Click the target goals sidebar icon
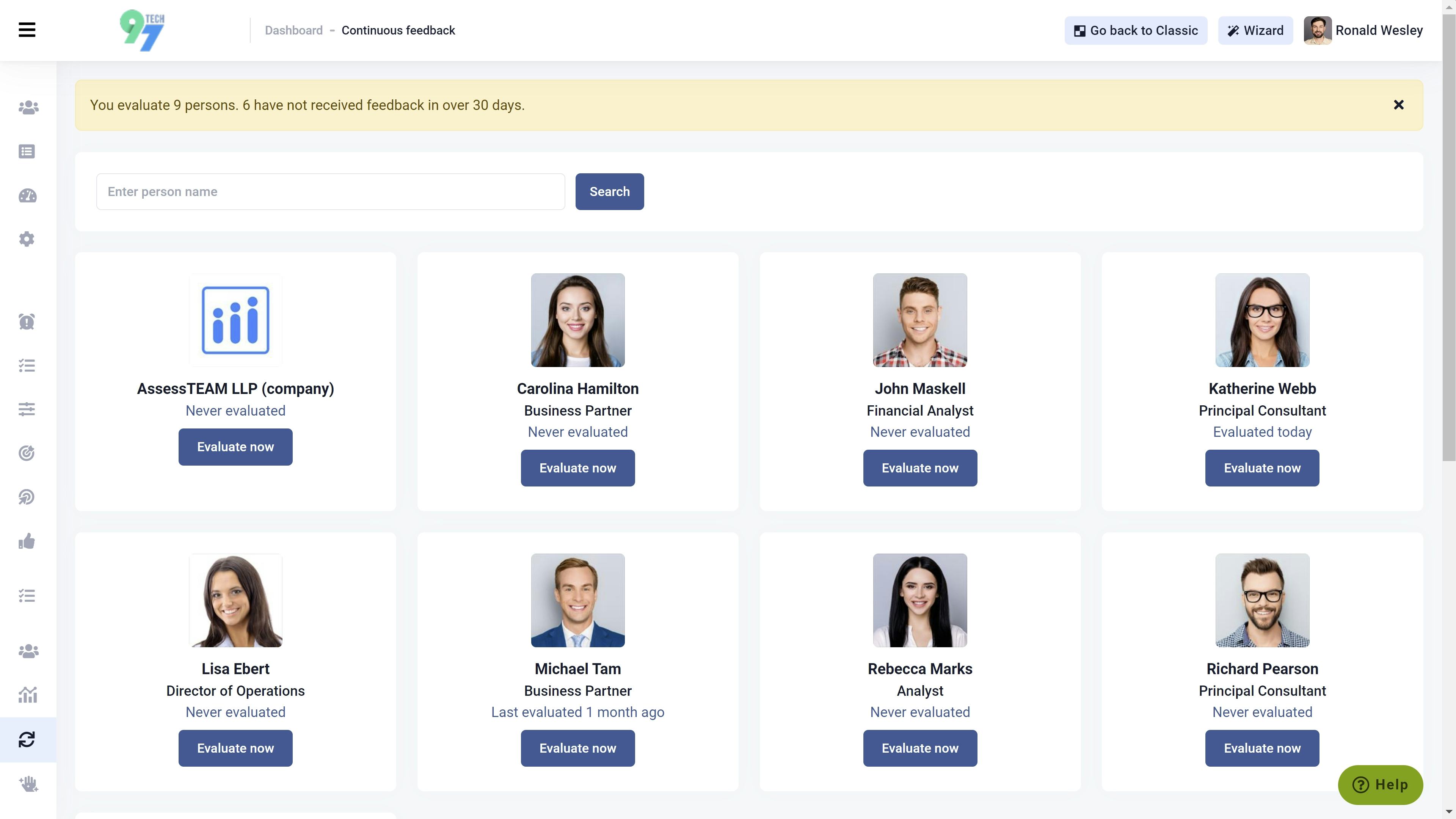This screenshot has height=819, width=1456. click(27, 453)
